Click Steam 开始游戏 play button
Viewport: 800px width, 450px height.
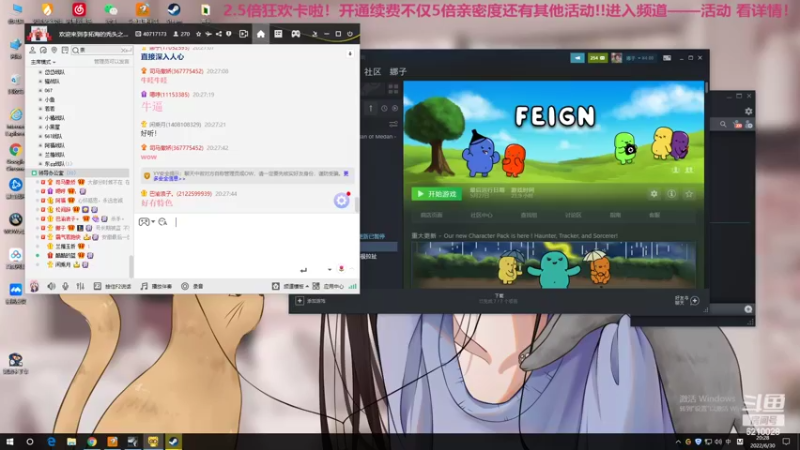[x=437, y=194]
